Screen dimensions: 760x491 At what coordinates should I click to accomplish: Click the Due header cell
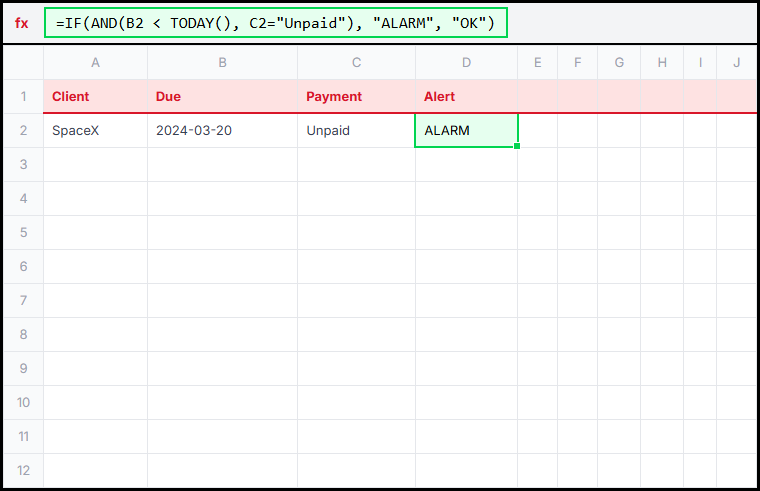222,97
